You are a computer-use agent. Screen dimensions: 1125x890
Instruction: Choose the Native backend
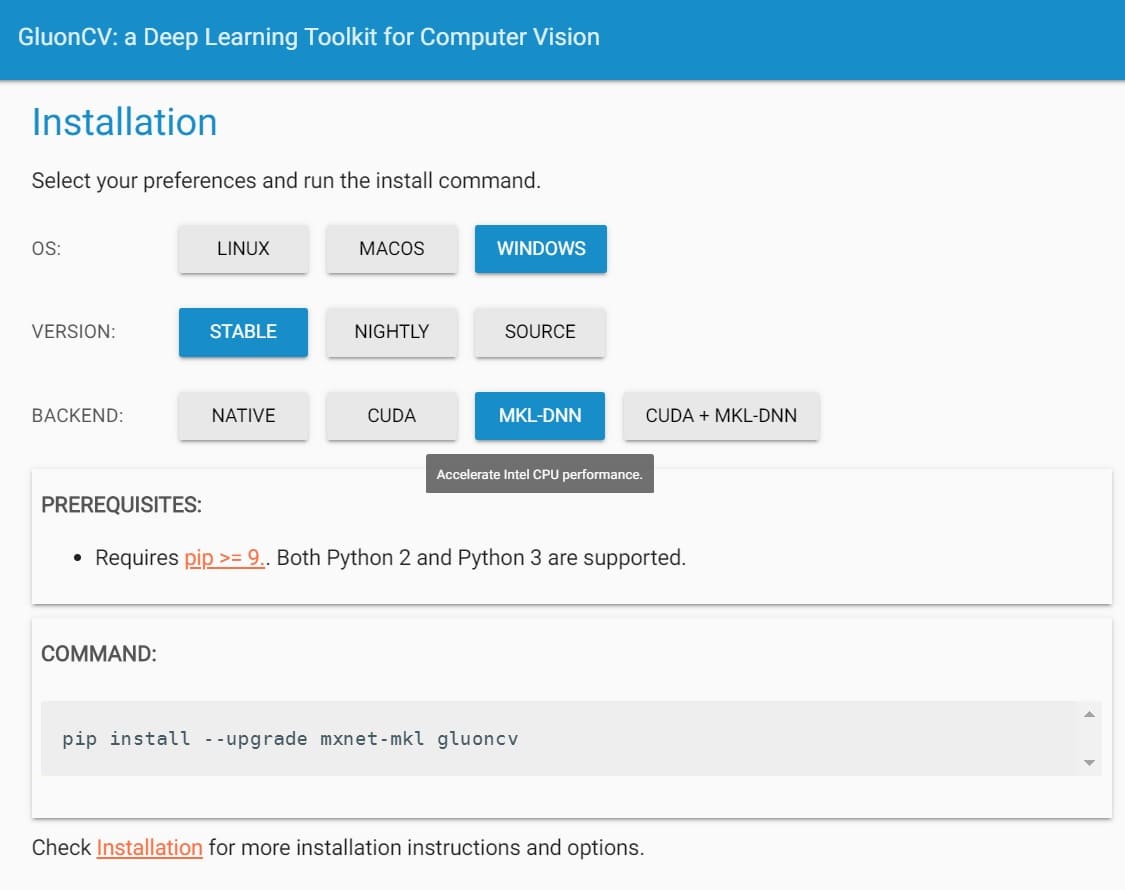pos(243,415)
